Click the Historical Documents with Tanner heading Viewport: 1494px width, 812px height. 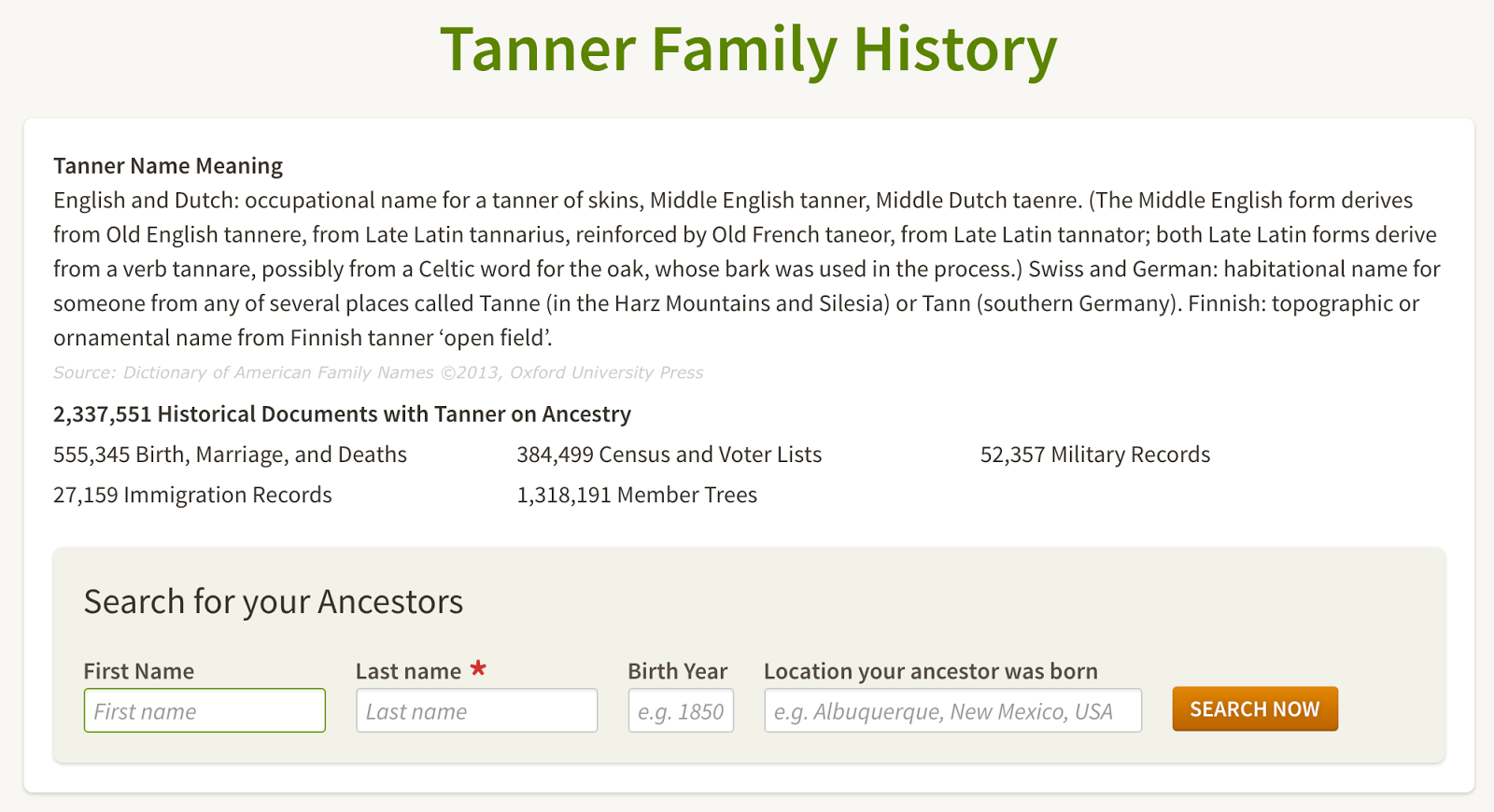coord(341,413)
